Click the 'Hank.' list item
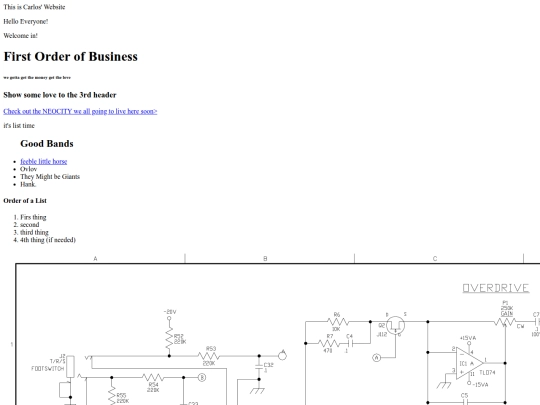Image resolution: width=540 pixels, height=405 pixels. point(28,184)
